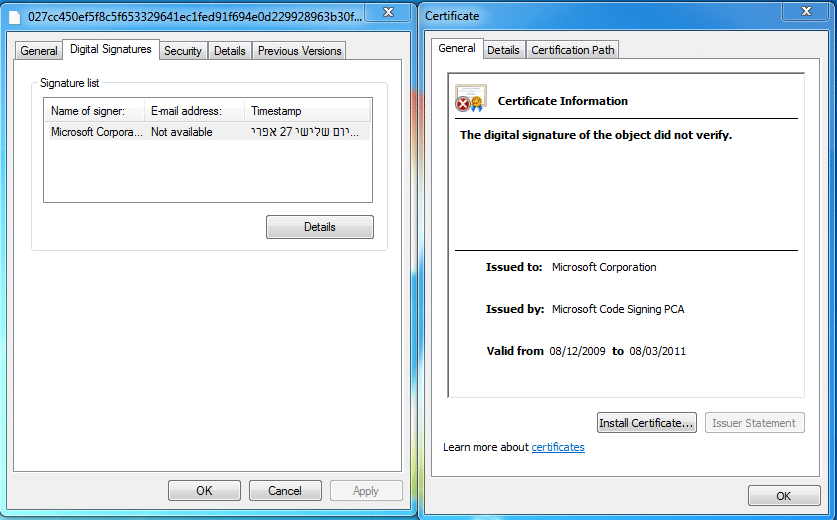Click Install Certificate... button
837x520 pixels.
coord(646,423)
